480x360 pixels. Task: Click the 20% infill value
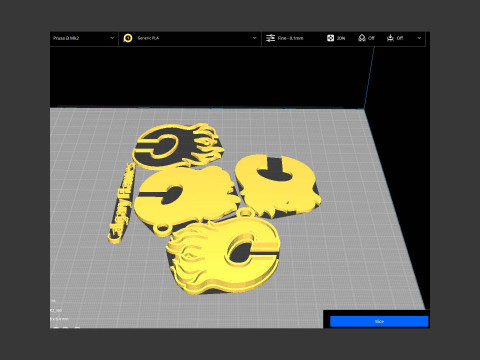click(x=341, y=38)
